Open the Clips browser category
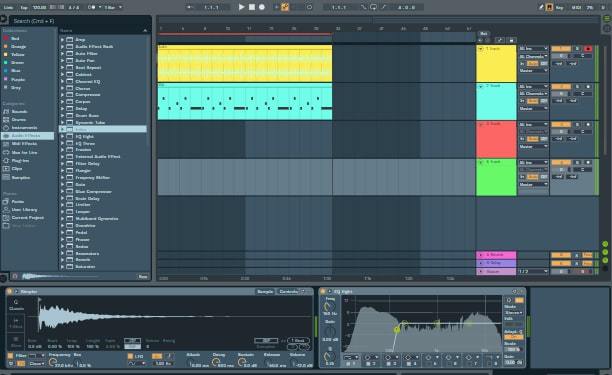The height and width of the screenshot is (375, 612). (x=17, y=169)
